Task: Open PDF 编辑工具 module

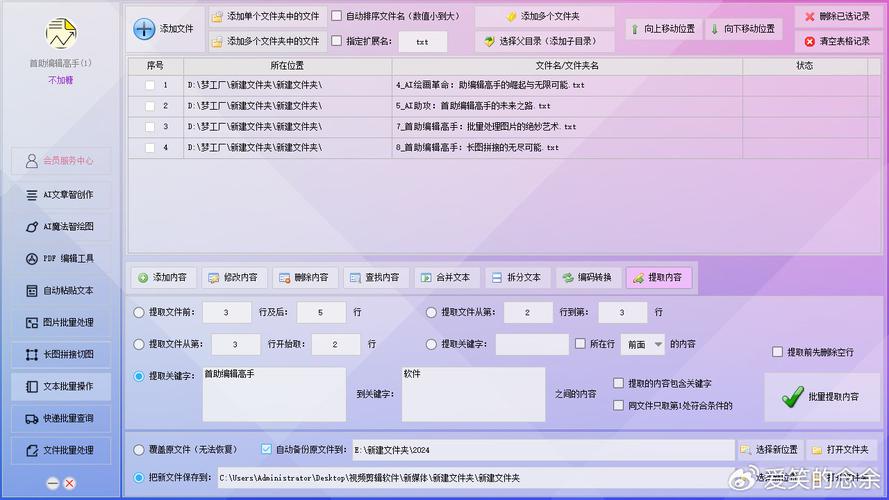Action: click(x=61, y=259)
